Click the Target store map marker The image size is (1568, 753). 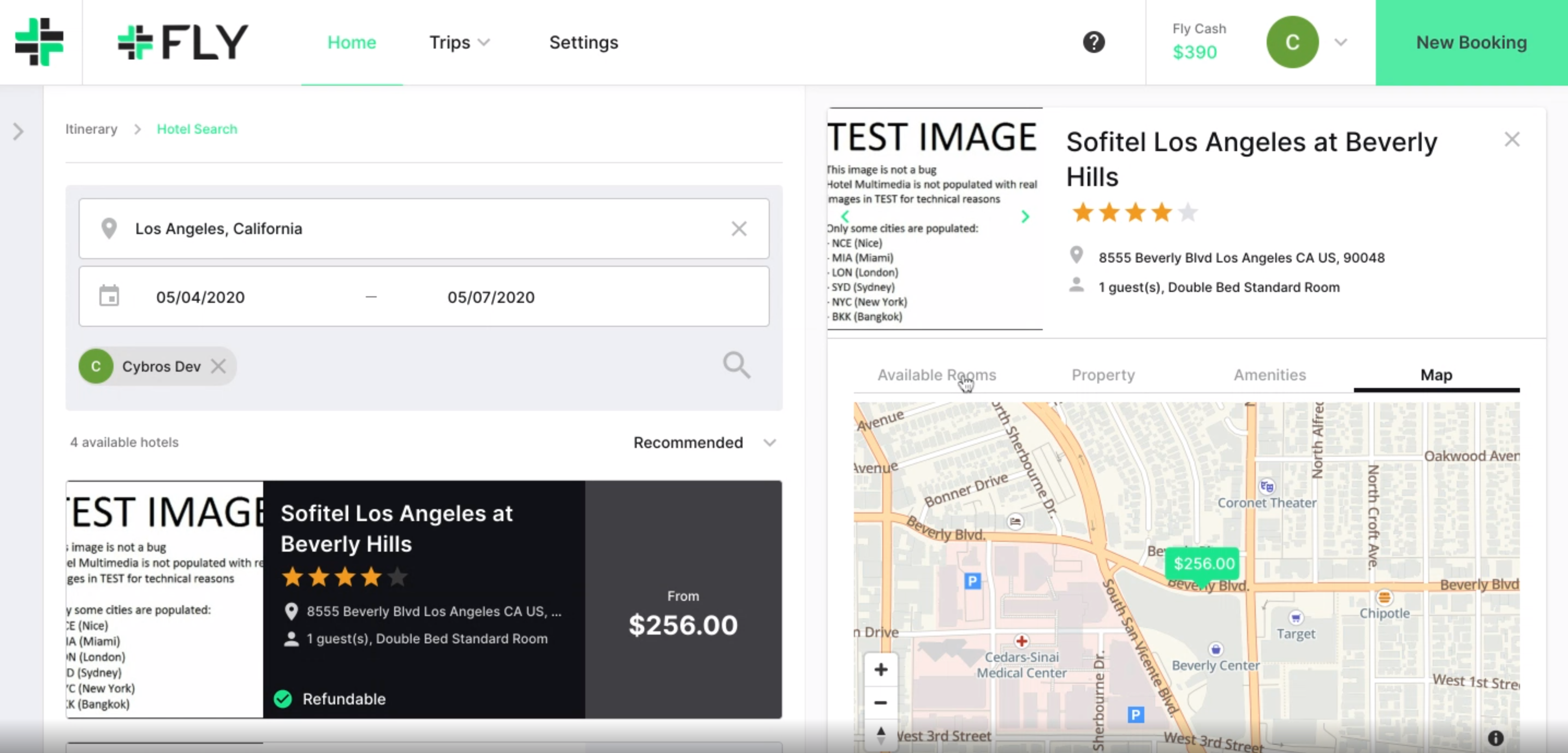point(1296,618)
